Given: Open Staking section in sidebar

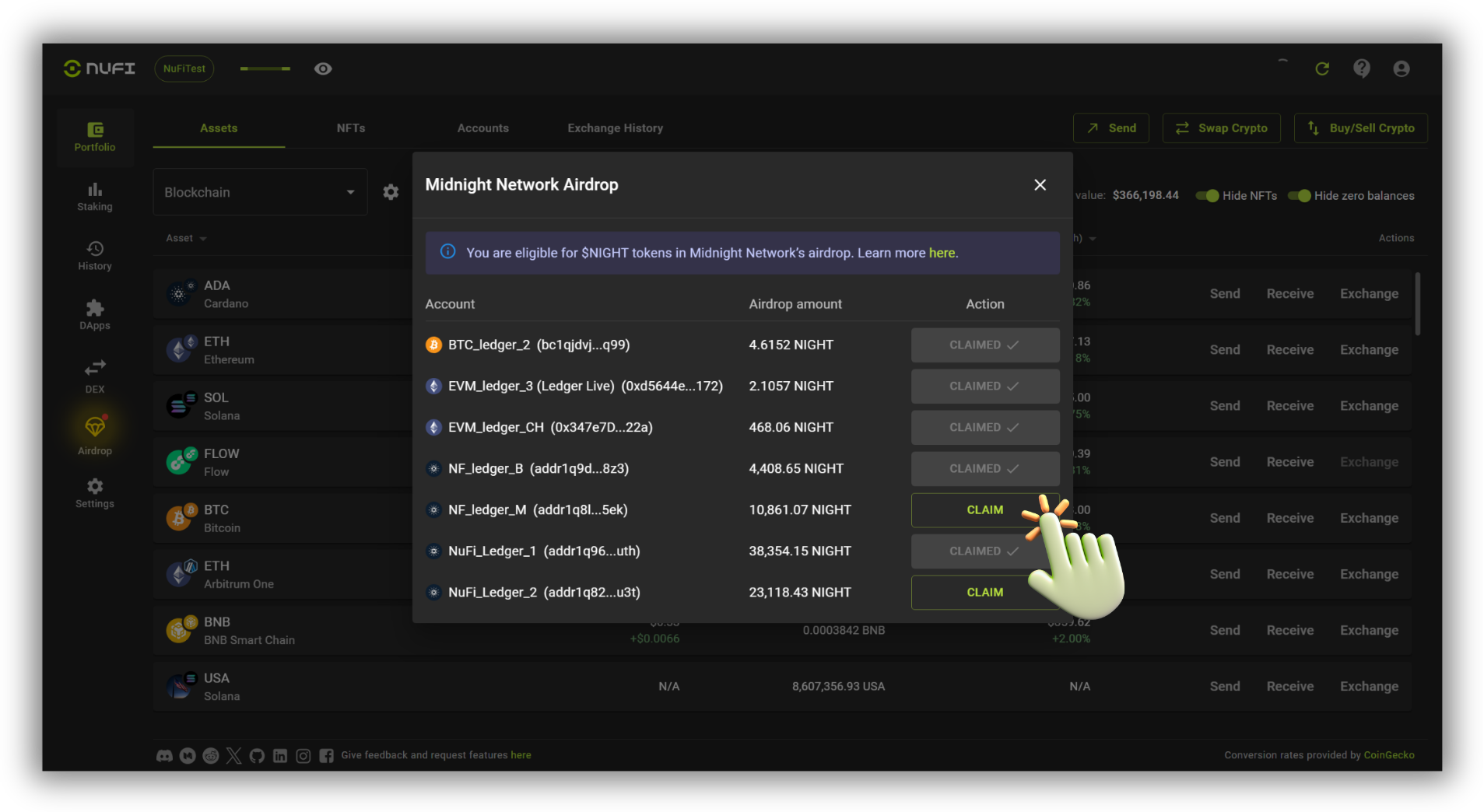Looking at the screenshot, I should [95, 197].
